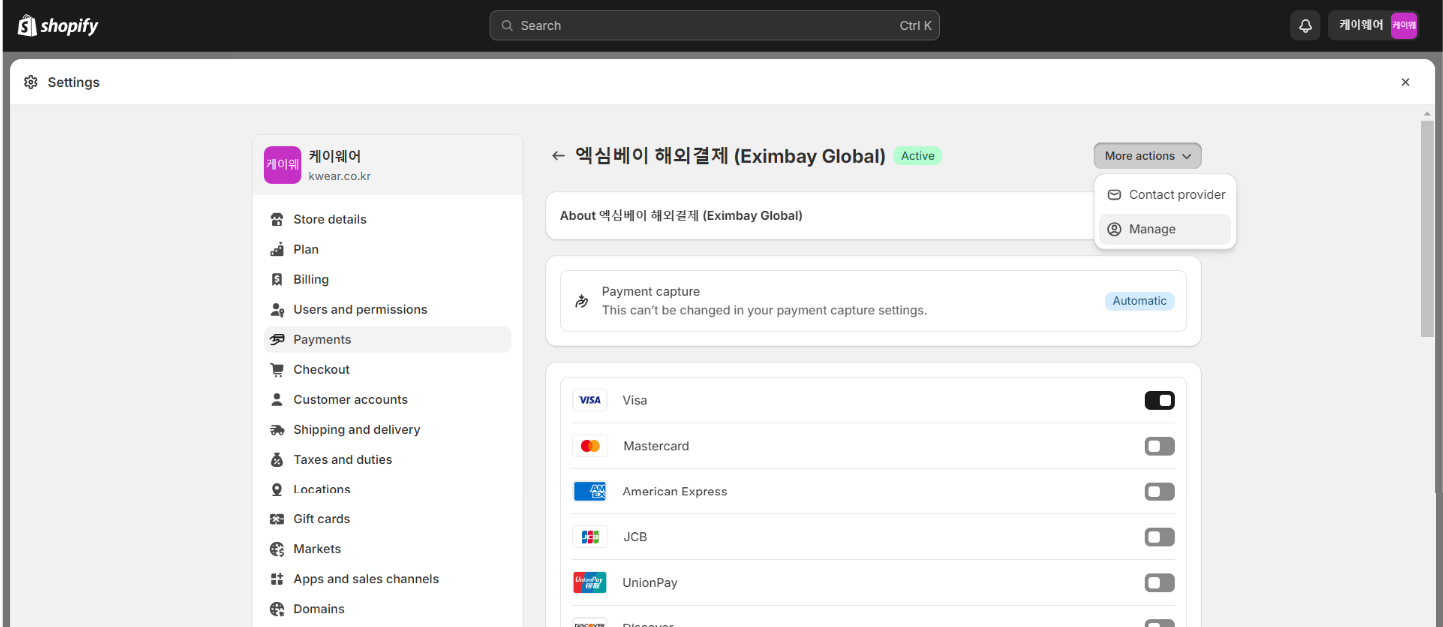Click the Markets globe icon

[277, 549]
